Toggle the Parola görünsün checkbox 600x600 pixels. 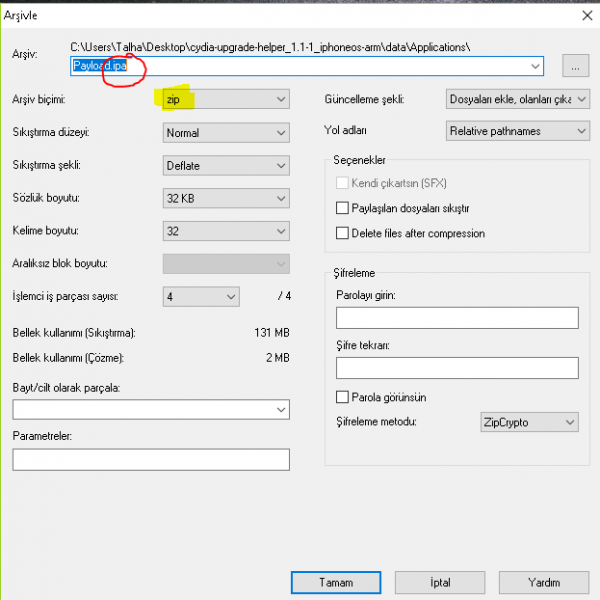click(344, 397)
